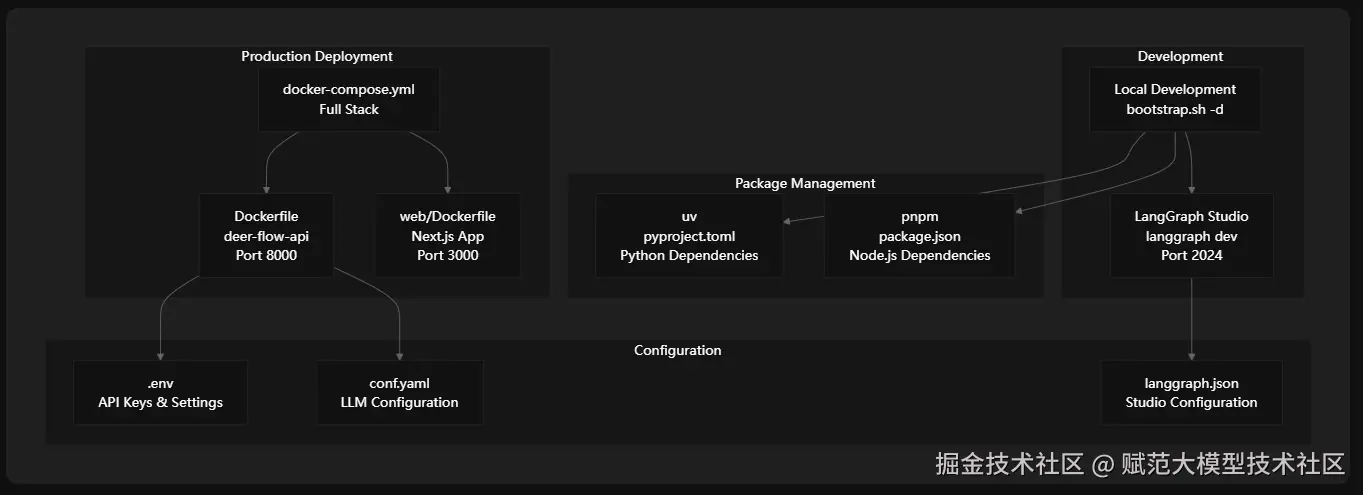
Task: Click the LangGraph Studio Port 2024 node
Action: click(1191, 236)
